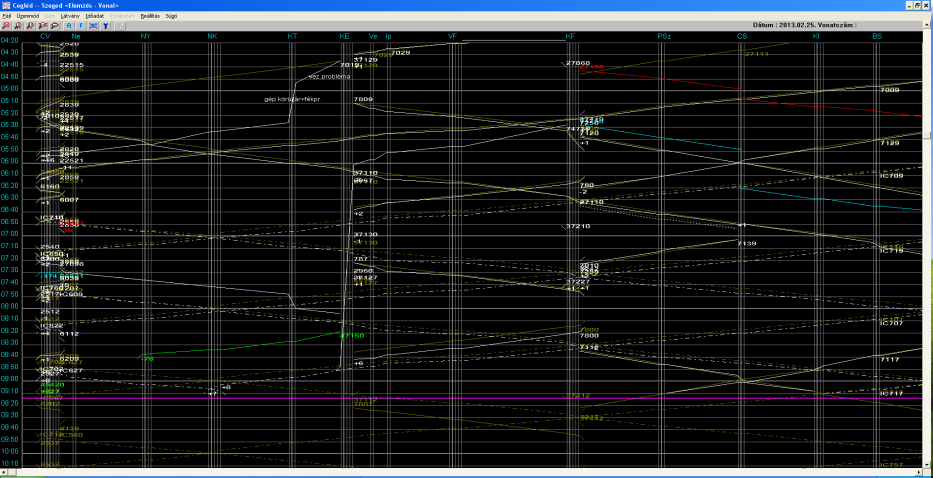933x478 pixels.
Task: Click the KF station header
Action: tap(570, 36)
